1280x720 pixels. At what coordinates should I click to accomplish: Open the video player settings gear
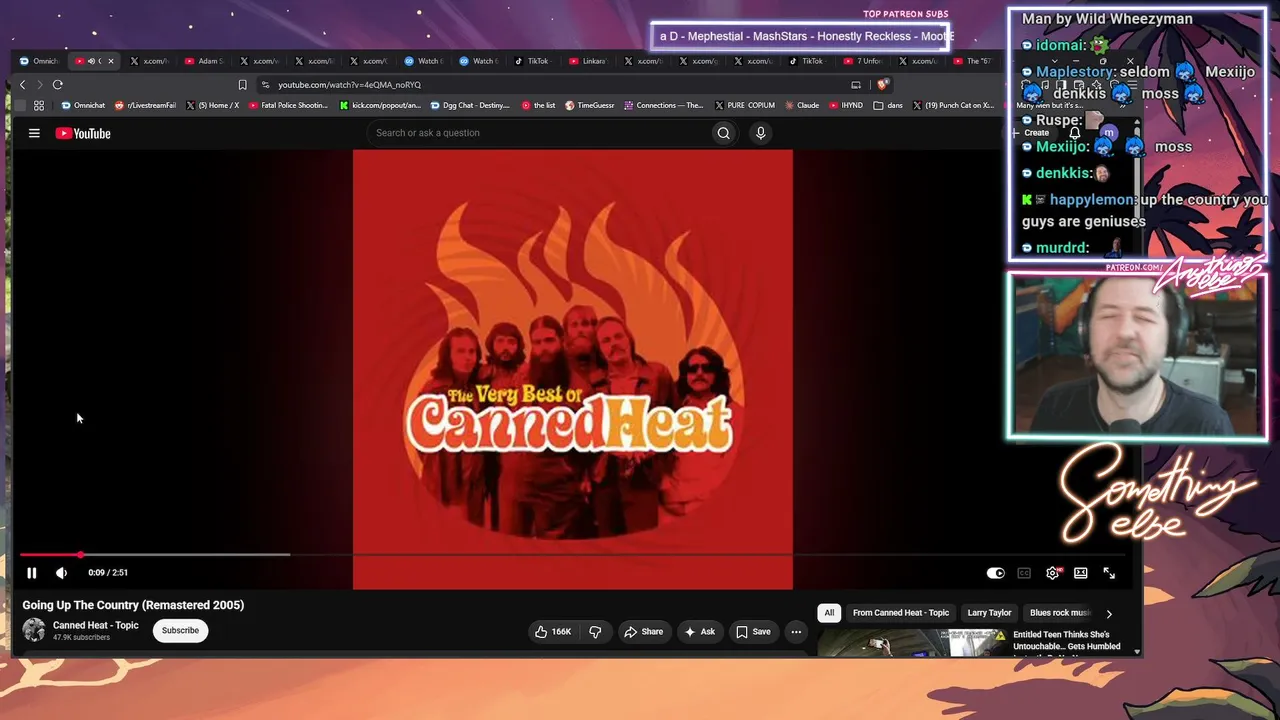click(1052, 573)
